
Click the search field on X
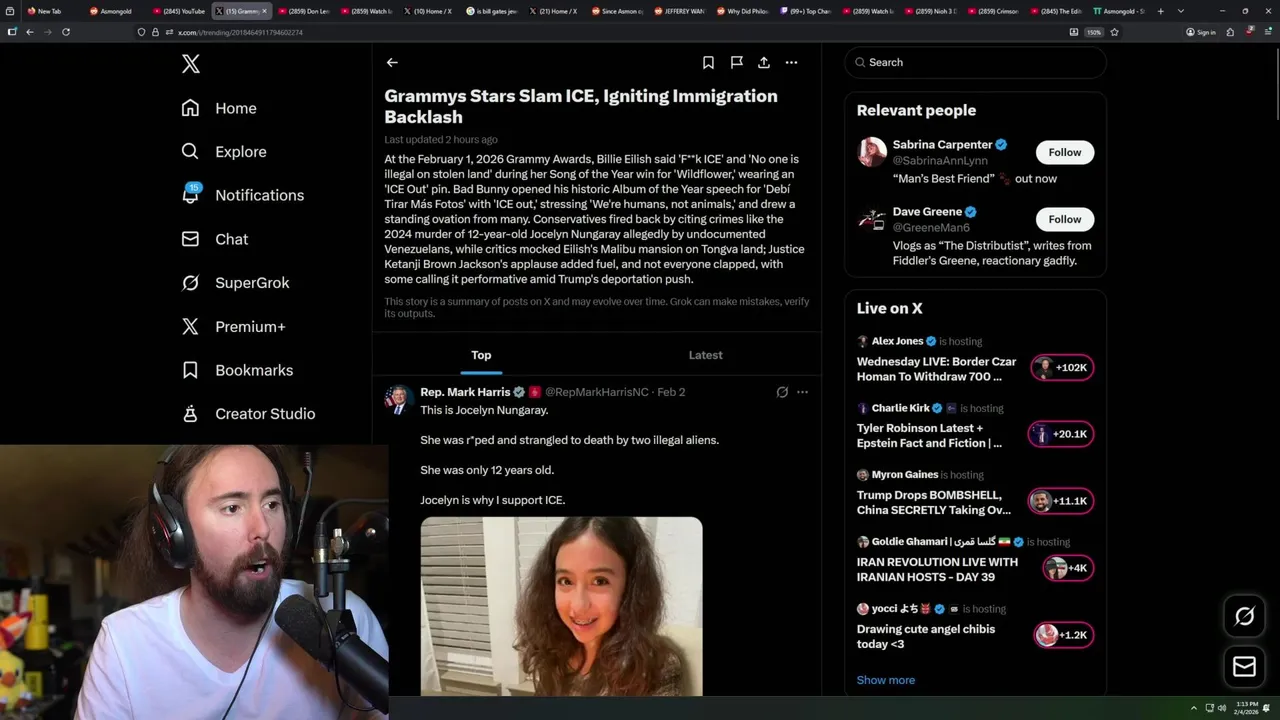pos(975,62)
